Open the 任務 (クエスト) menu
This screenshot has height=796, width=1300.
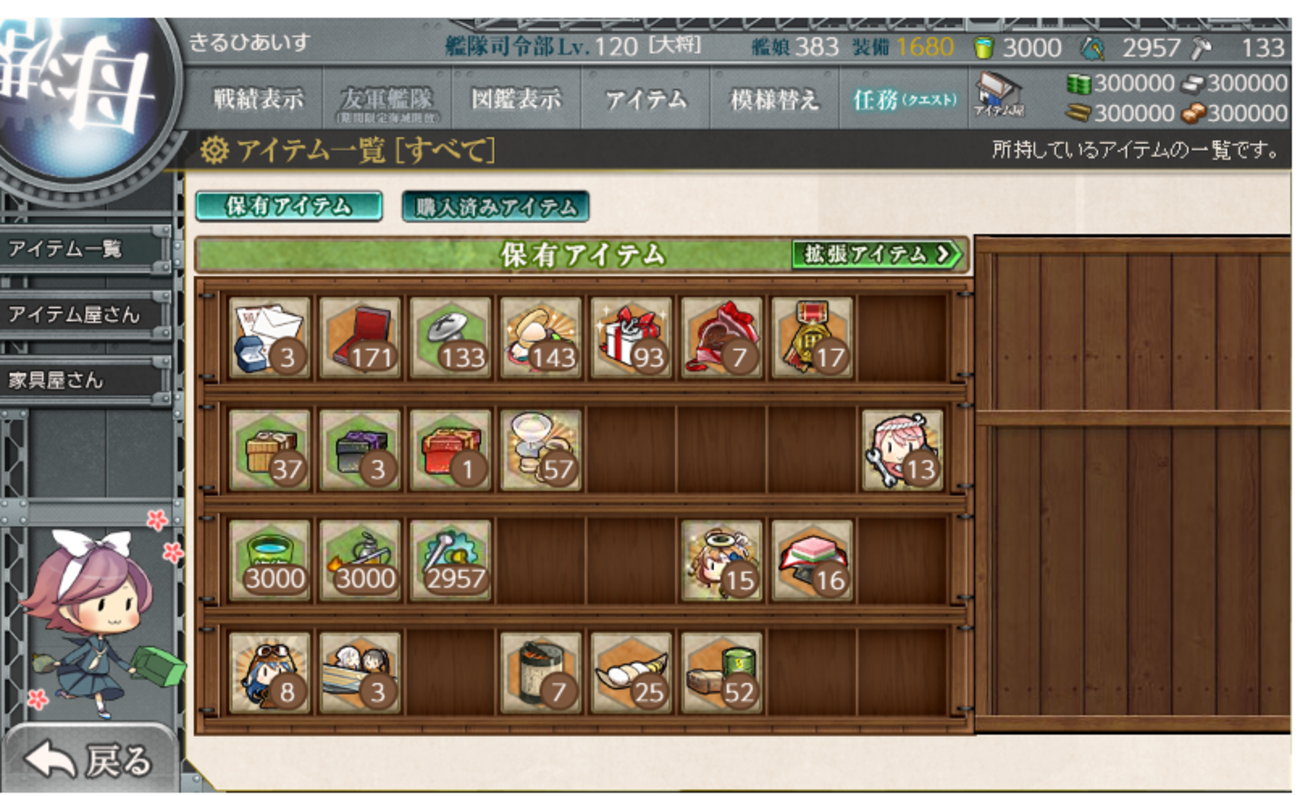tap(904, 99)
